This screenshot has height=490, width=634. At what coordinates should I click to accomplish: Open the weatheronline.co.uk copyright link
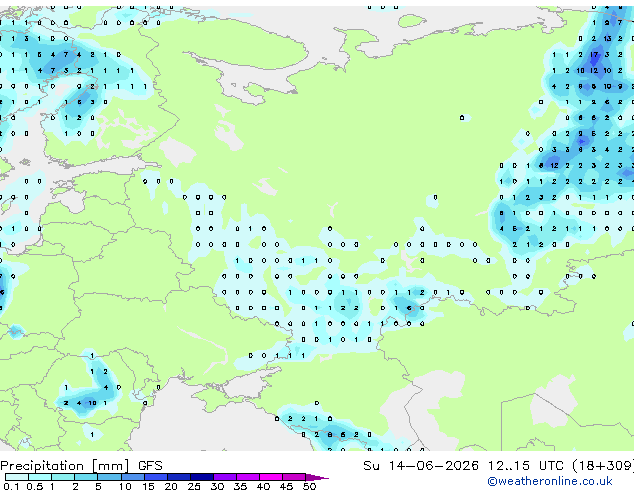tap(550, 481)
